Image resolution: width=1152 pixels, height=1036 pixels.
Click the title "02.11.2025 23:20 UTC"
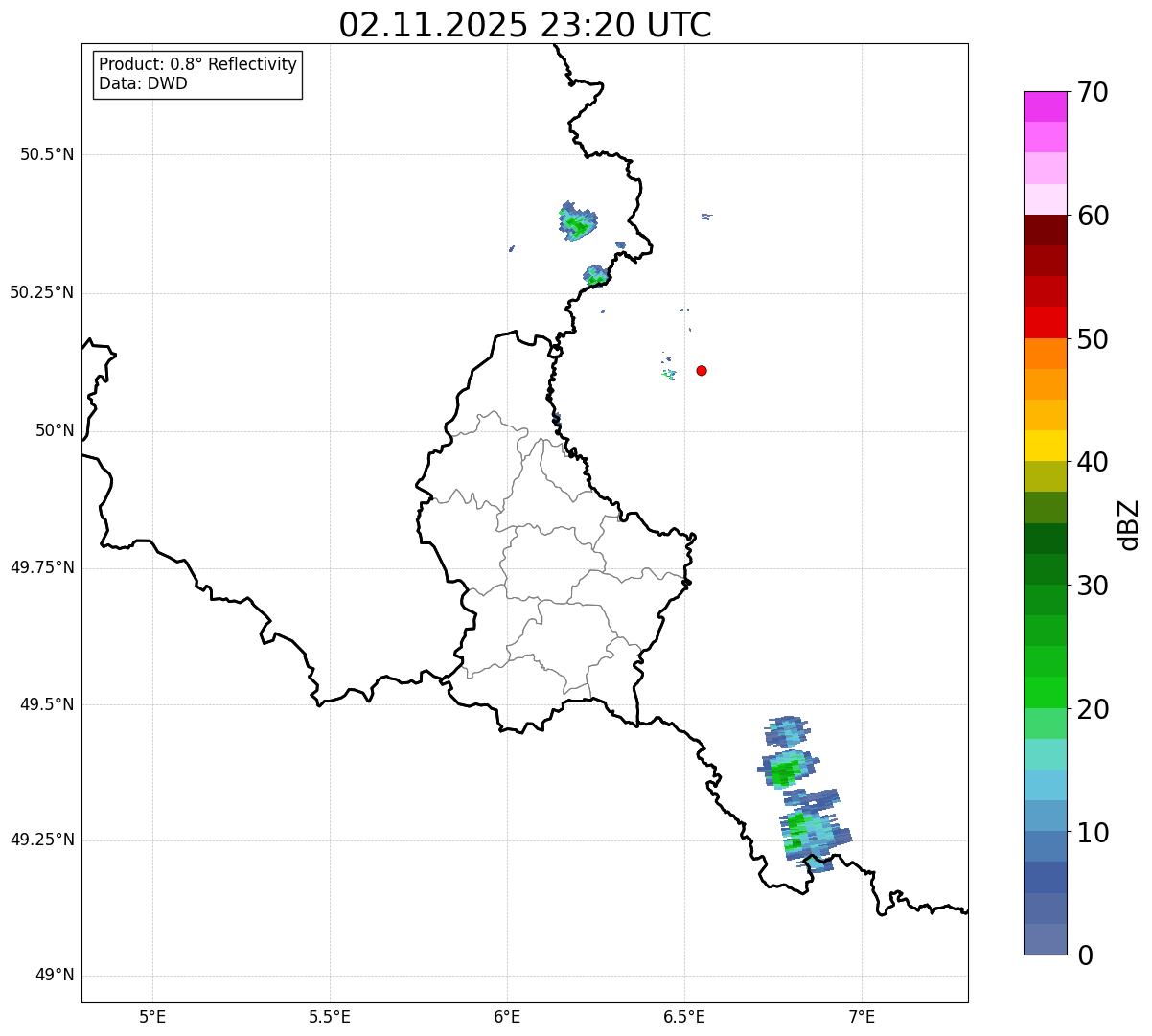click(525, 25)
